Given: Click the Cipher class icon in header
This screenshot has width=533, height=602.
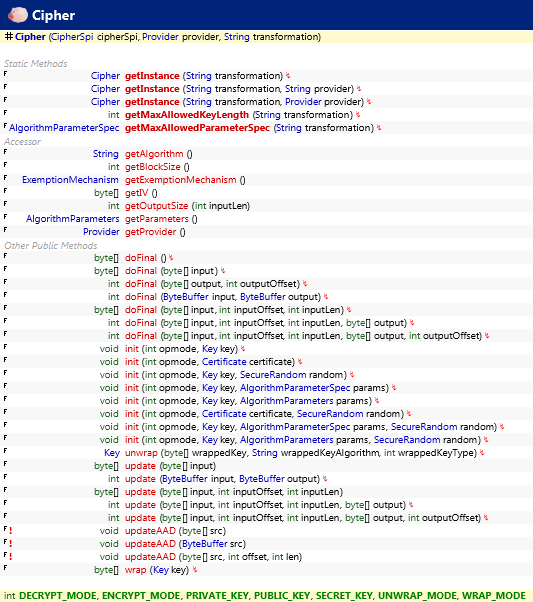Looking at the screenshot, I should 18,15.
